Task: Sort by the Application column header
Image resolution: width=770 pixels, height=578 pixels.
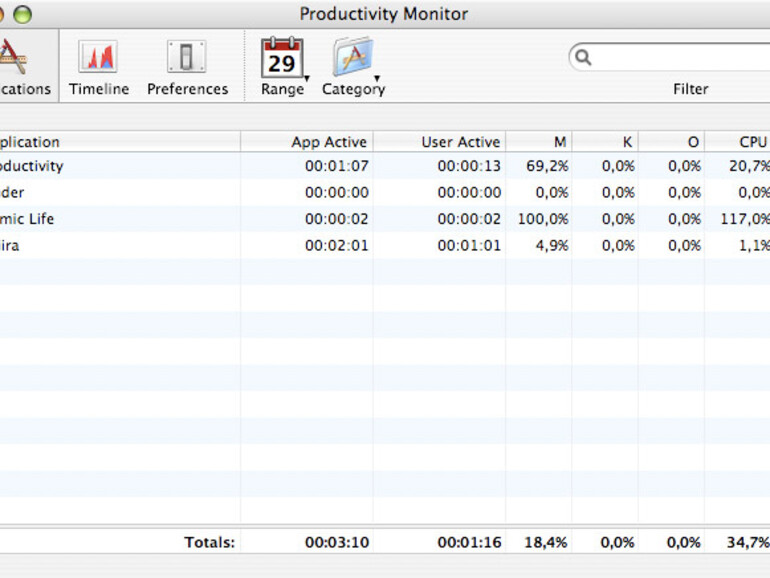Action: (100, 142)
